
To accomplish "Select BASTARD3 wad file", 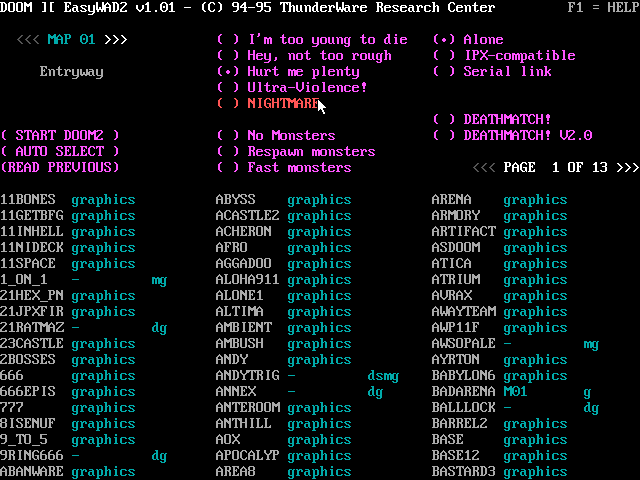I will coord(464,471).
